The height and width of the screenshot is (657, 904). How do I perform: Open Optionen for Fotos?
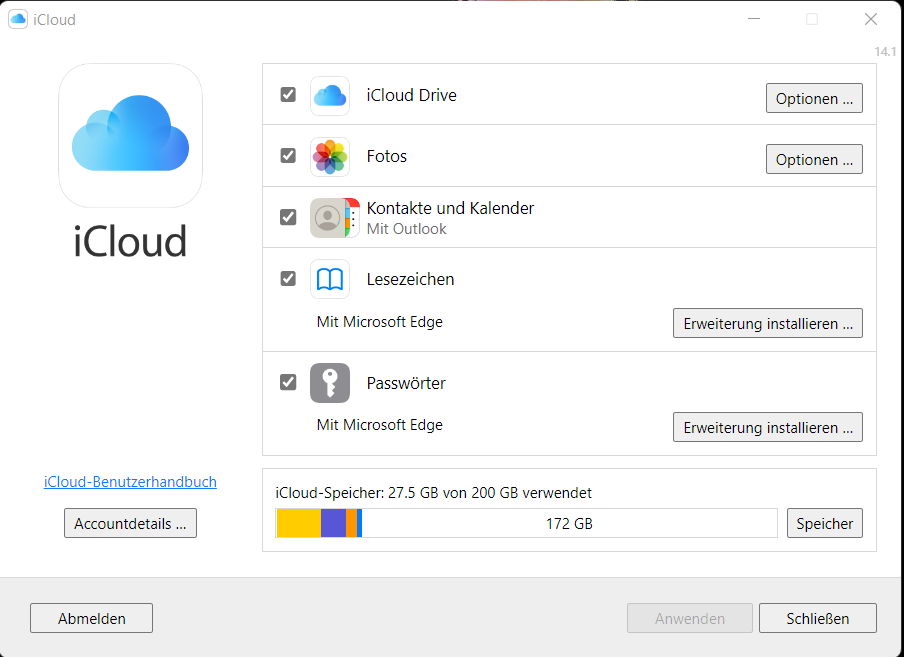[x=814, y=159]
